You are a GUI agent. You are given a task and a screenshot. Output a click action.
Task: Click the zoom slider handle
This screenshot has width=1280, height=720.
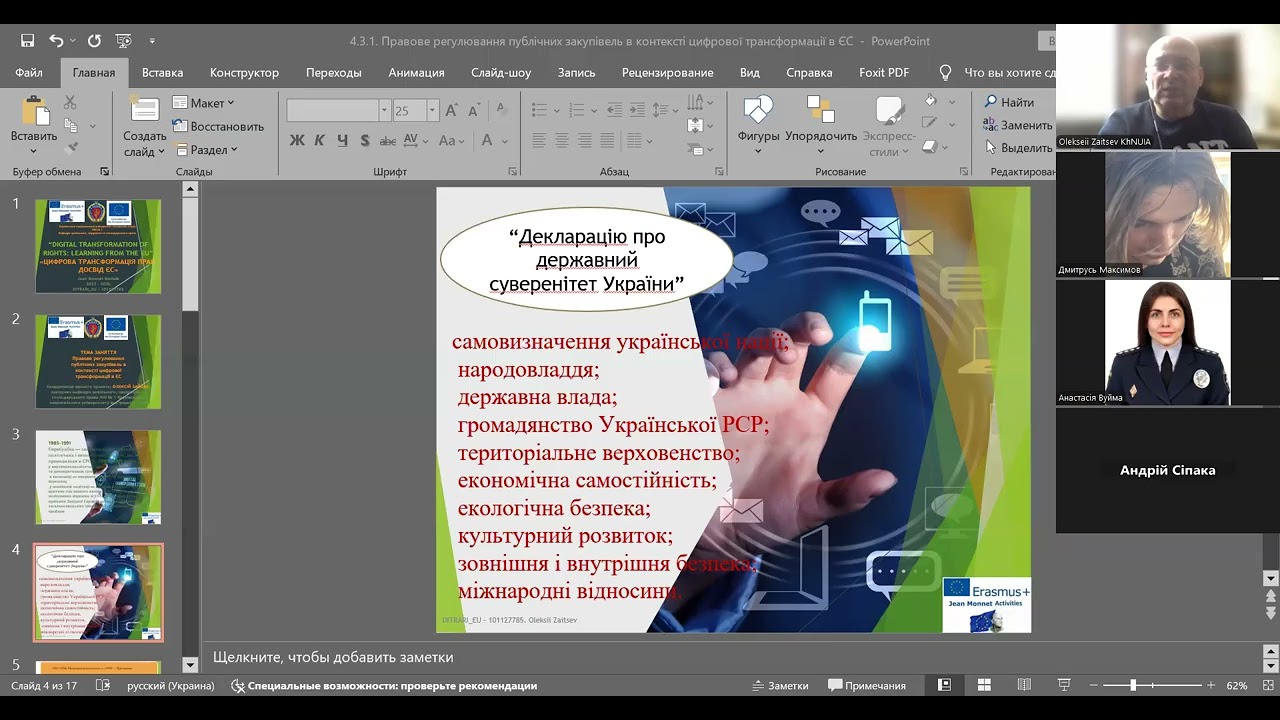point(1133,685)
